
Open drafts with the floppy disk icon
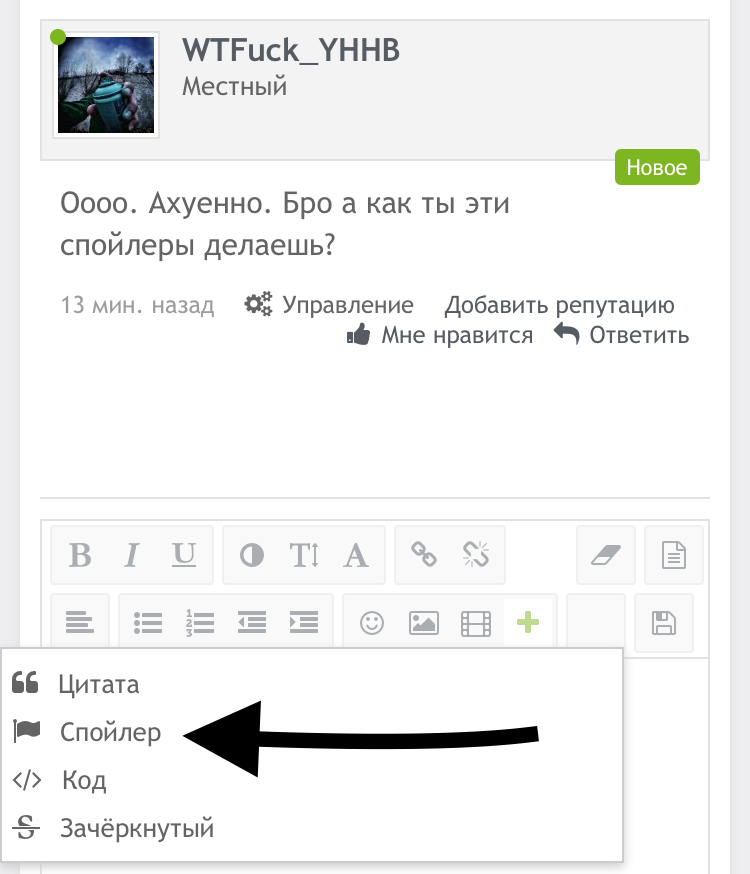[664, 623]
